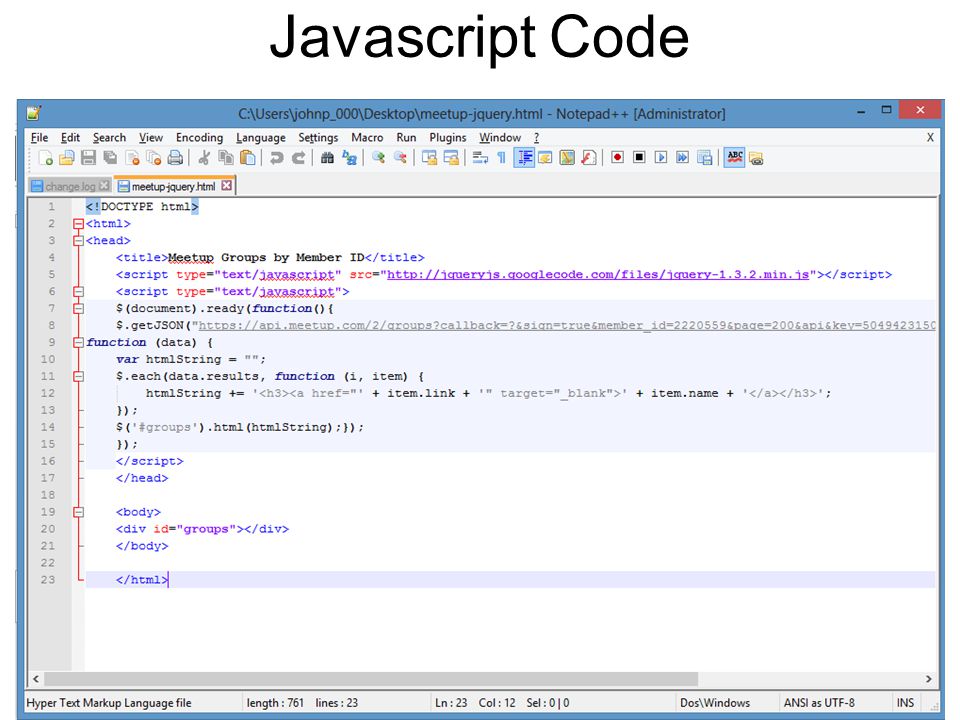Open the Search menu
960x720 pixels.
click(109, 138)
